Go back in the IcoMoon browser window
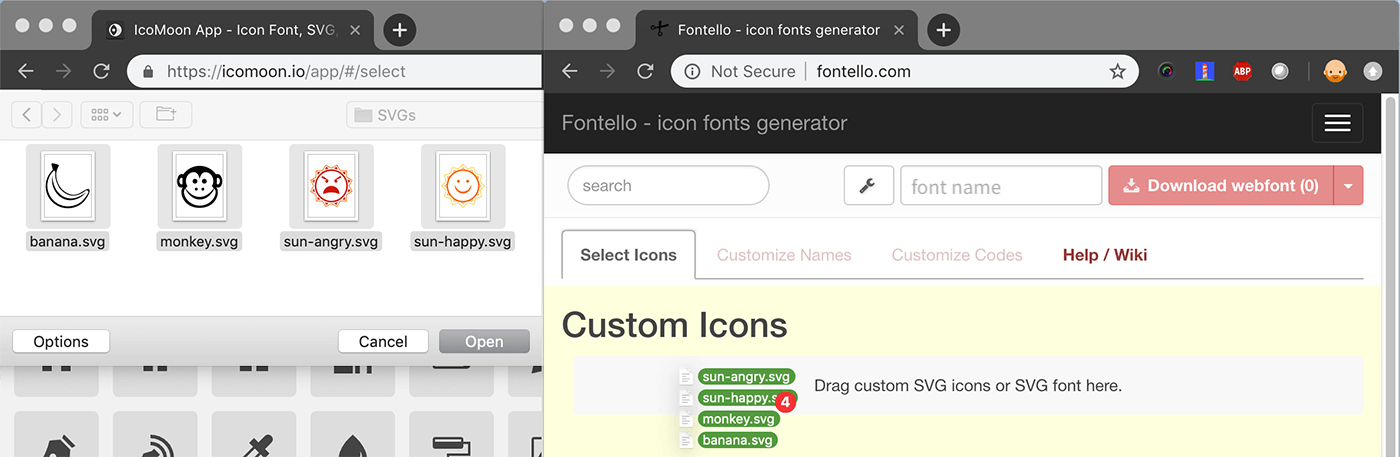The width and height of the screenshot is (1400, 457). click(26, 71)
